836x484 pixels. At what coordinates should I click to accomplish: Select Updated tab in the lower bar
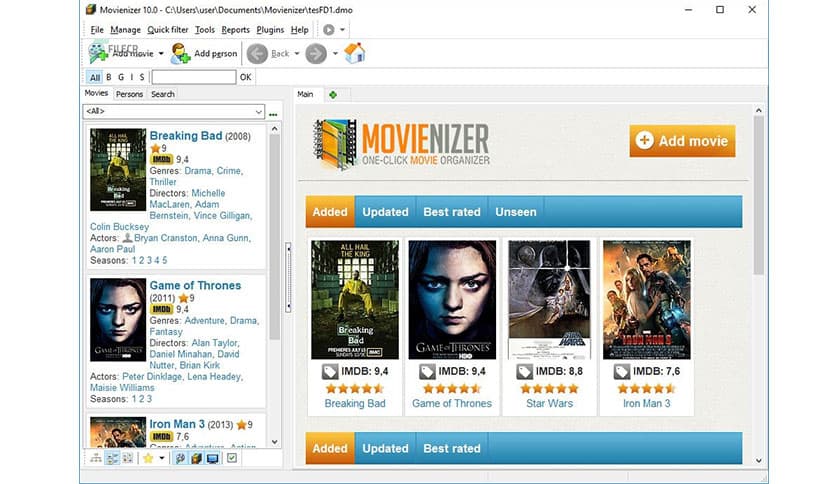[385, 448]
